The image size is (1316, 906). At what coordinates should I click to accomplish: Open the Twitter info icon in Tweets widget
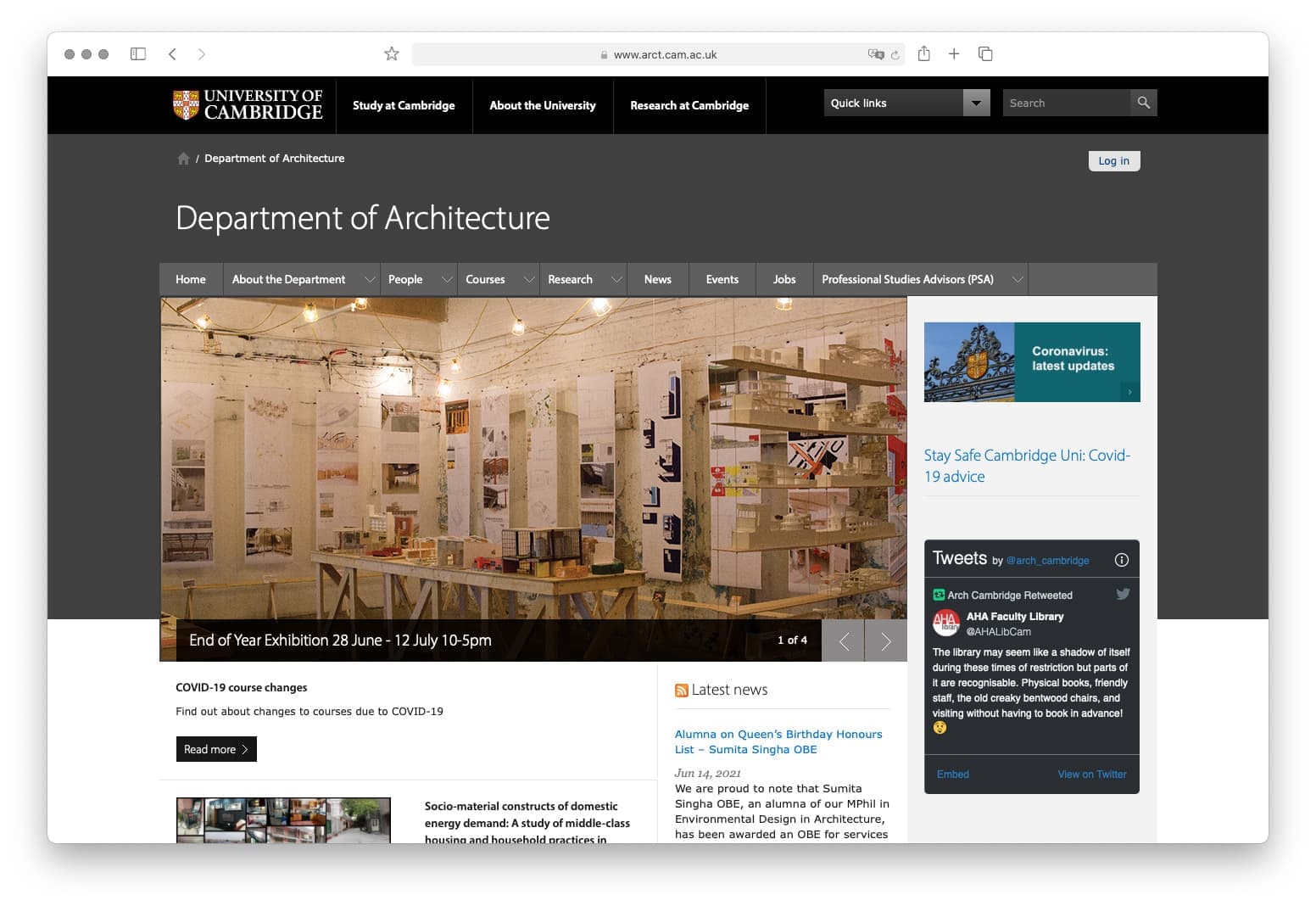coord(1121,560)
